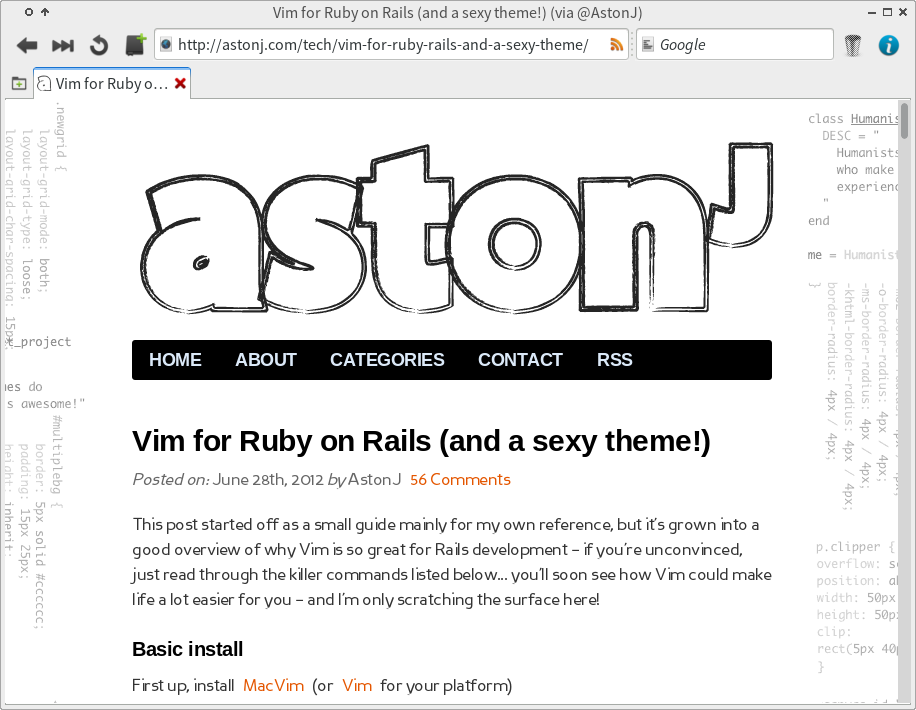Click the new tab icon beside the tab

tap(19, 84)
